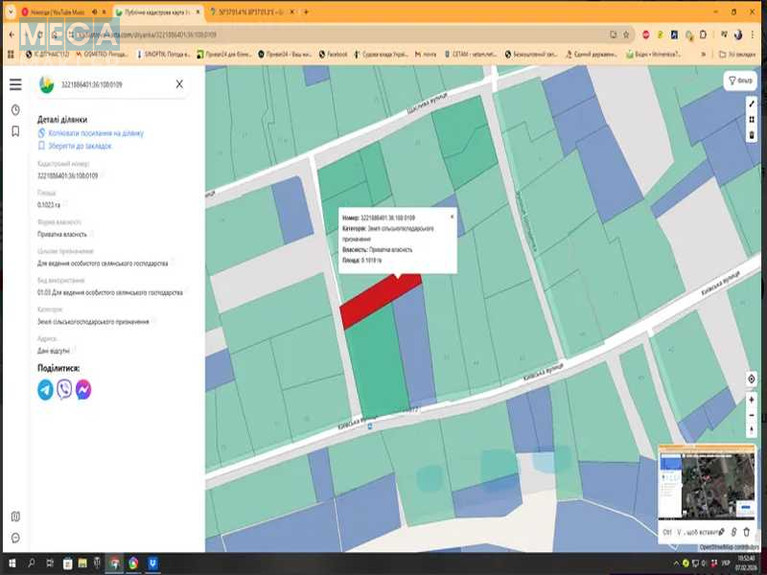Zoom in the map with plus button
The image size is (767, 575).
[752, 400]
